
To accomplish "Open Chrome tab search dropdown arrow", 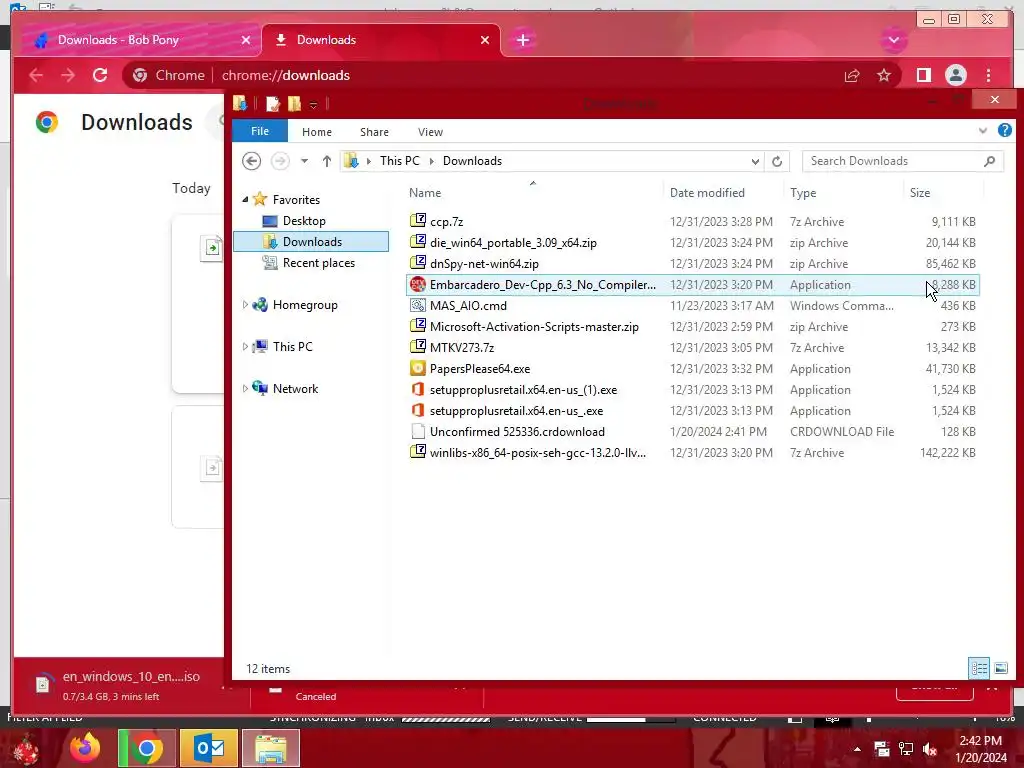I will coord(893,40).
